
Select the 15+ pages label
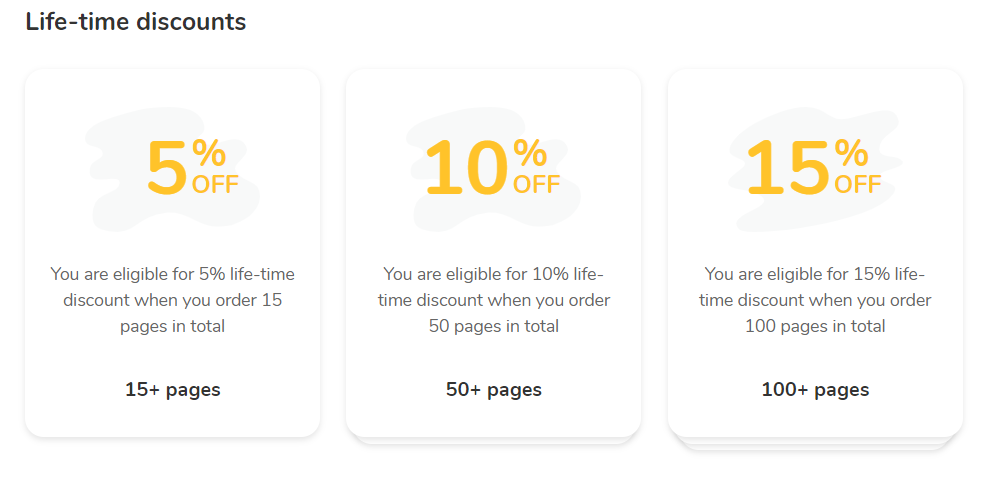pyautogui.click(x=172, y=389)
